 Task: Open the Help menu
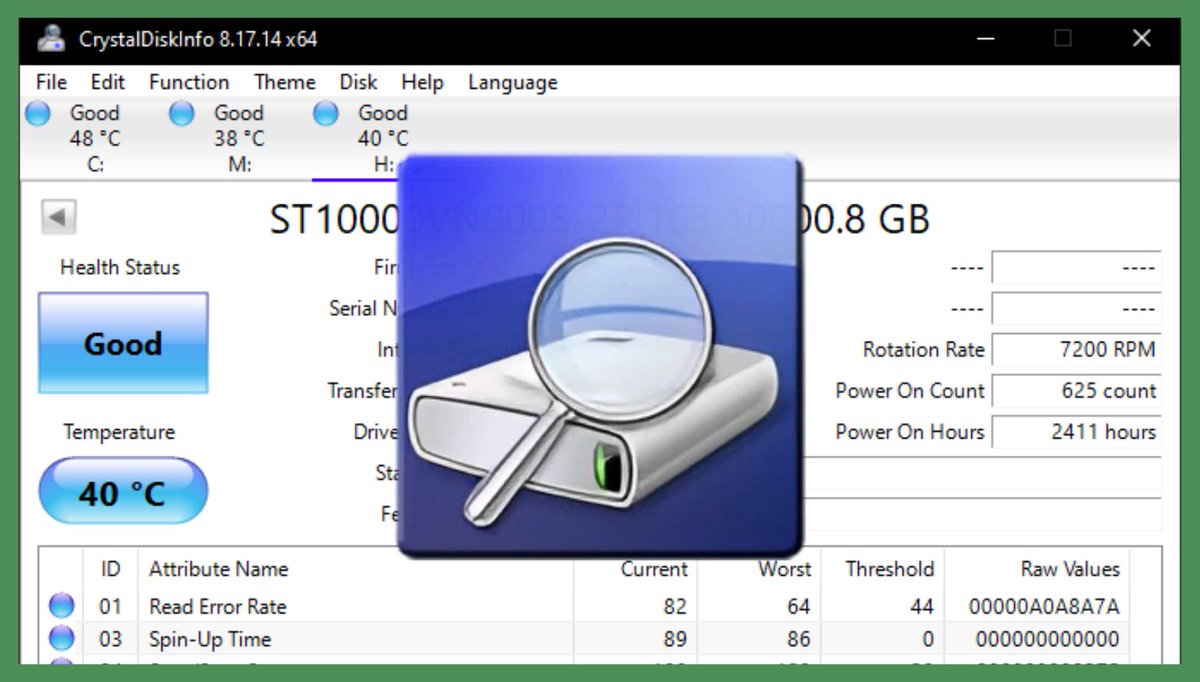pos(422,82)
